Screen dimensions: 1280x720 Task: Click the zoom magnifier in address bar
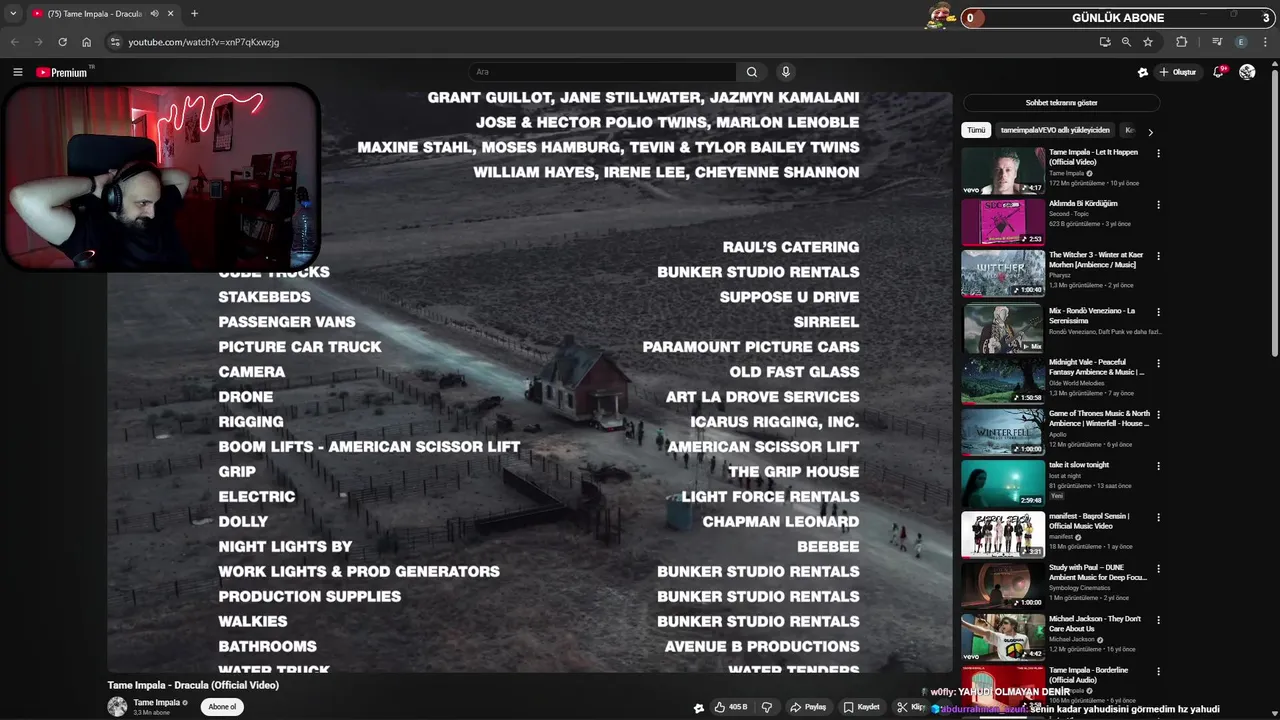1126,42
